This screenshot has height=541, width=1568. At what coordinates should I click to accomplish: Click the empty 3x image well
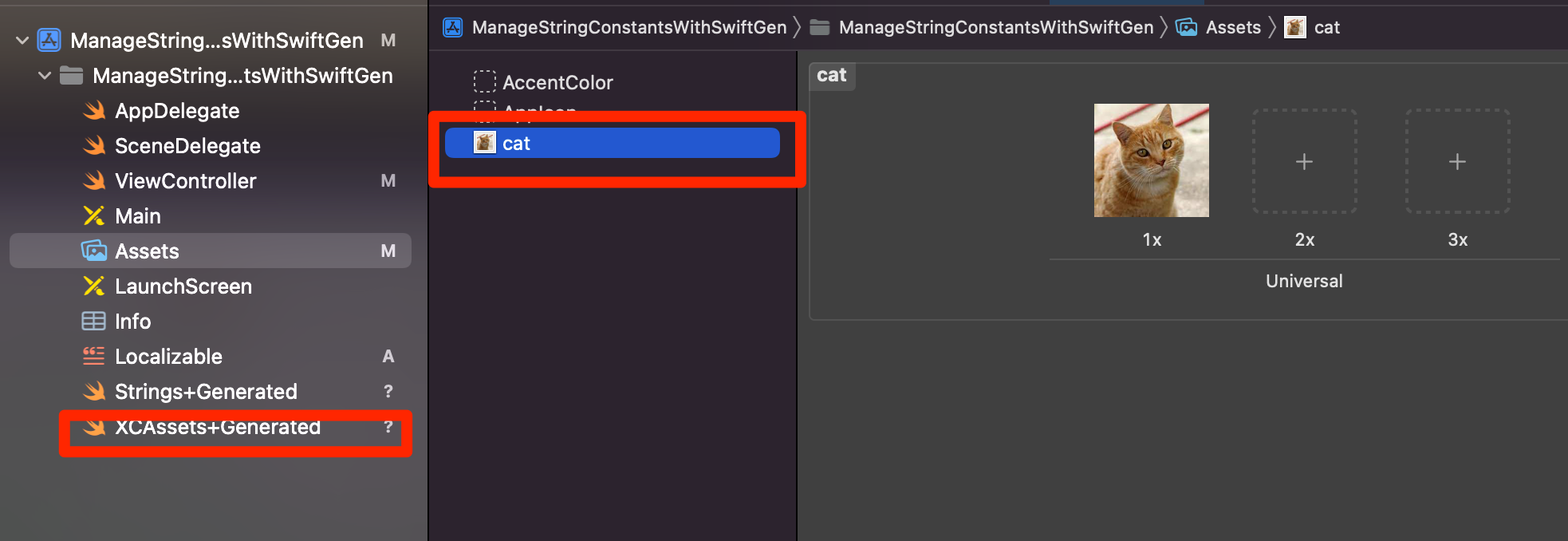coord(1457,160)
